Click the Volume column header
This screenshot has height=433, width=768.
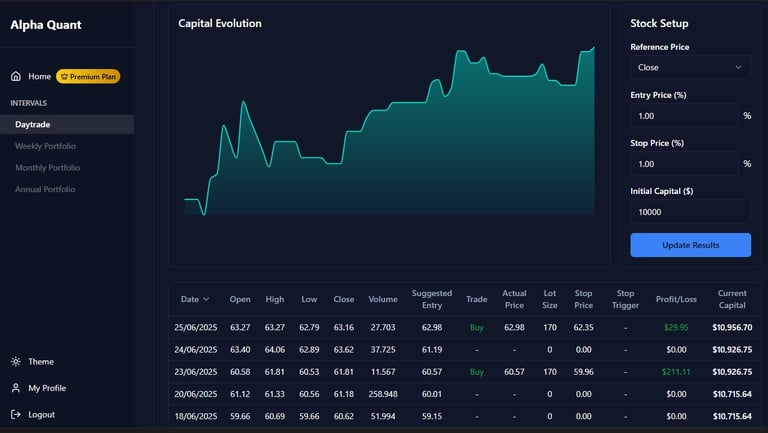click(382, 299)
